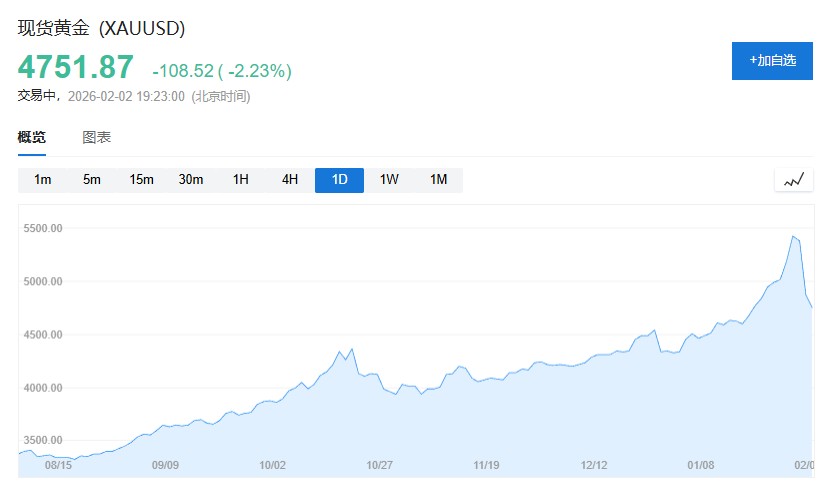Switch chart to 30m interval

tap(191, 180)
